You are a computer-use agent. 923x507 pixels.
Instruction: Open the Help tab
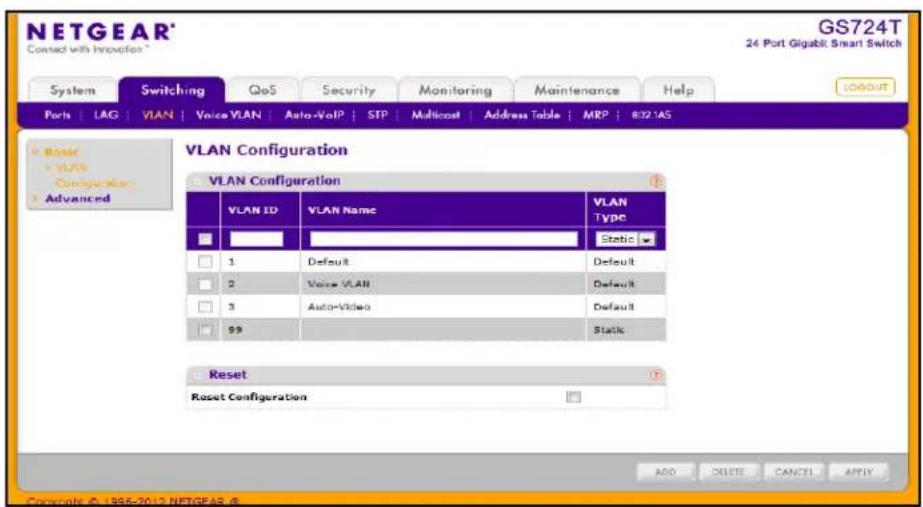click(x=678, y=90)
